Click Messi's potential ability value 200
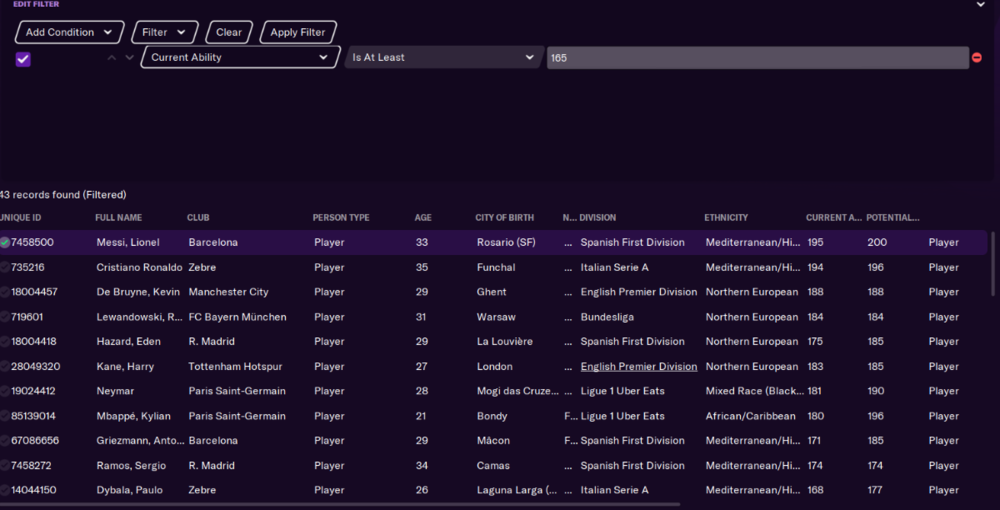The width and height of the screenshot is (1000, 510). tap(877, 242)
